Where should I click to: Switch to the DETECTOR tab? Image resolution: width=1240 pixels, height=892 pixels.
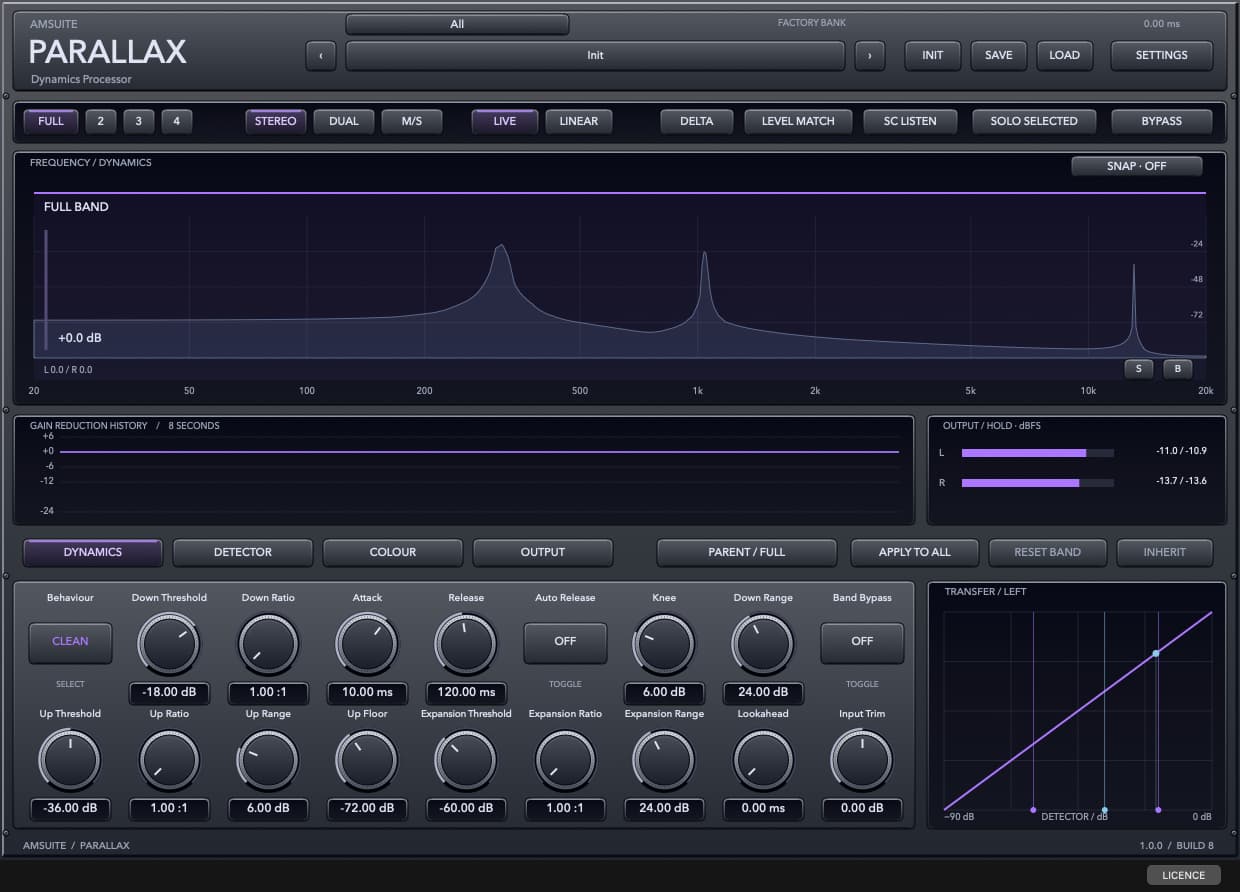(x=243, y=552)
